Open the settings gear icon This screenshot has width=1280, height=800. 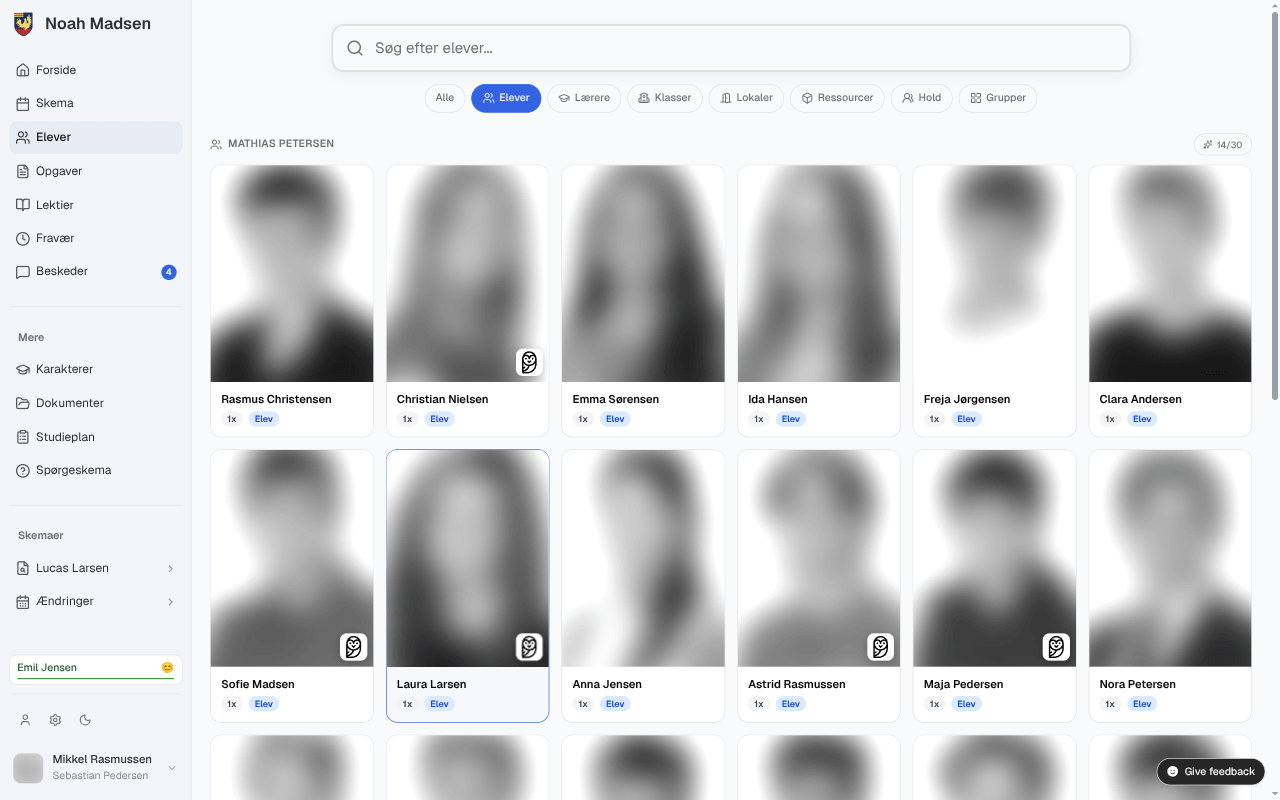(55, 720)
